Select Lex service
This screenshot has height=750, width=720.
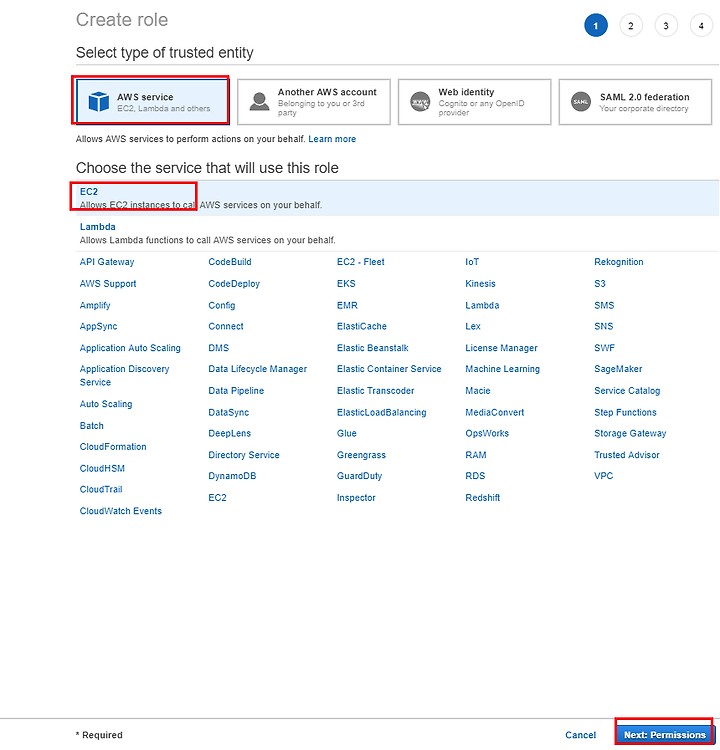(473, 326)
